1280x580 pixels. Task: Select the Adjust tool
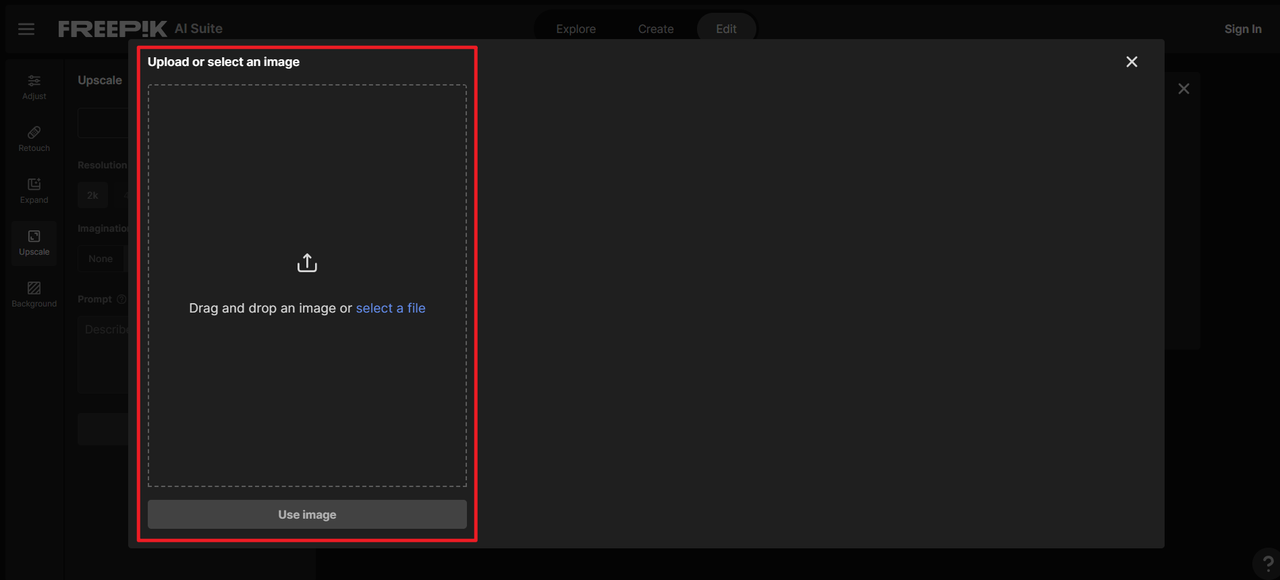coord(34,87)
